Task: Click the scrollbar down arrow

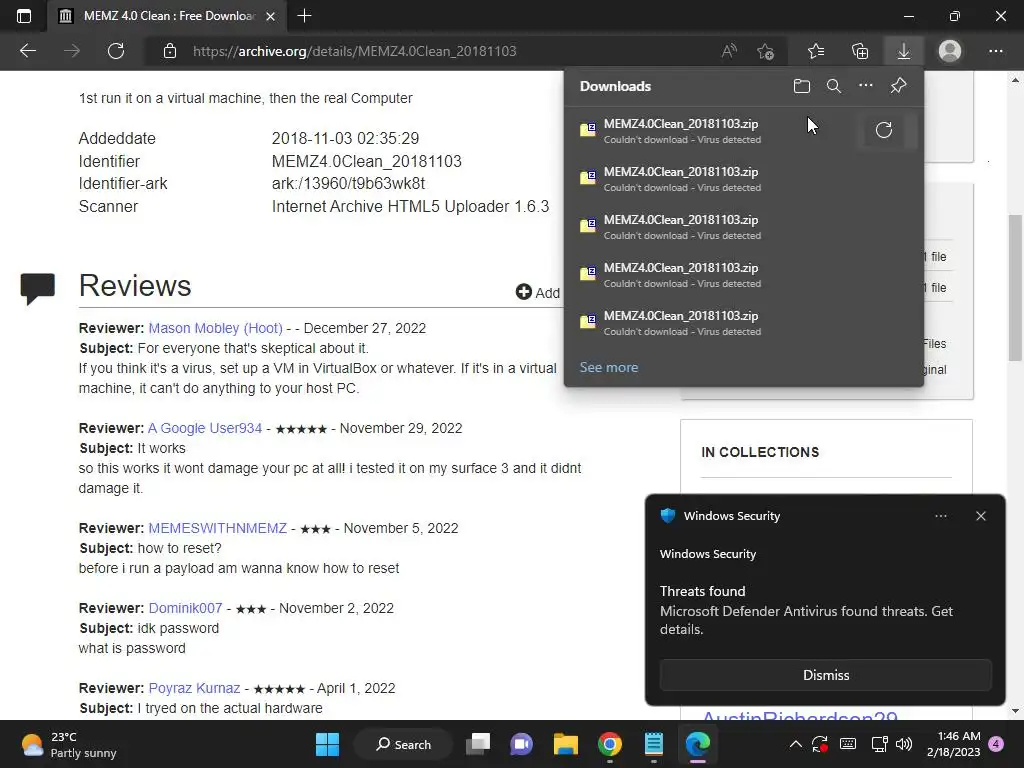Action: tap(1016, 711)
